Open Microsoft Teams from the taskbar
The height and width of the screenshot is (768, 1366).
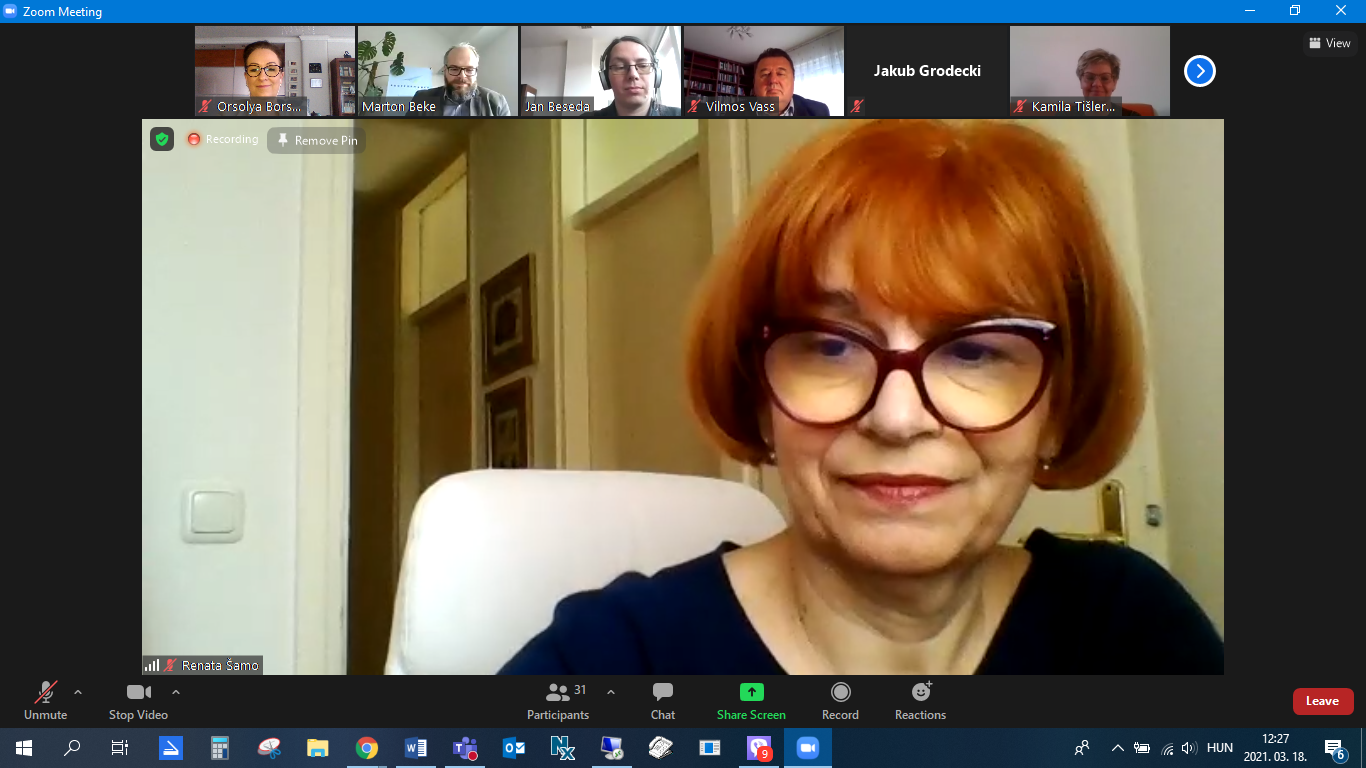tap(465, 748)
